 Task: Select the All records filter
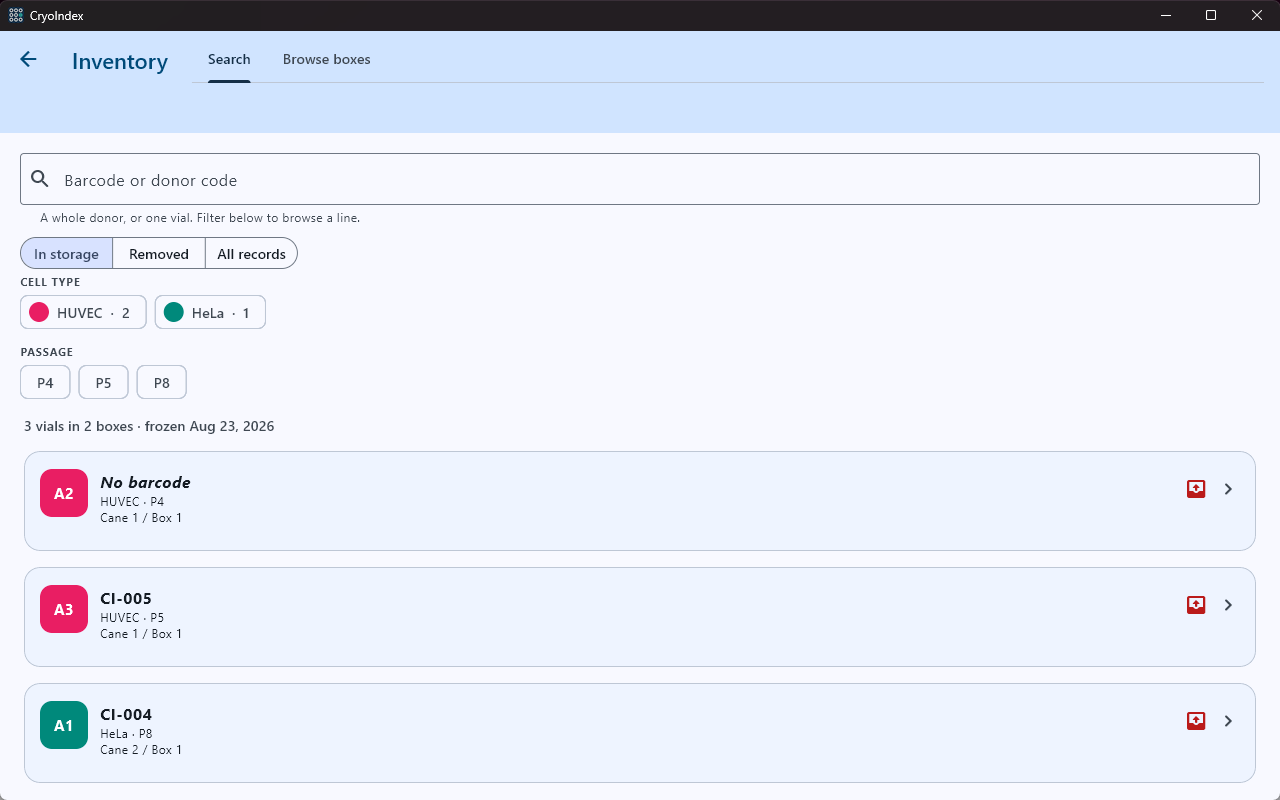251,254
